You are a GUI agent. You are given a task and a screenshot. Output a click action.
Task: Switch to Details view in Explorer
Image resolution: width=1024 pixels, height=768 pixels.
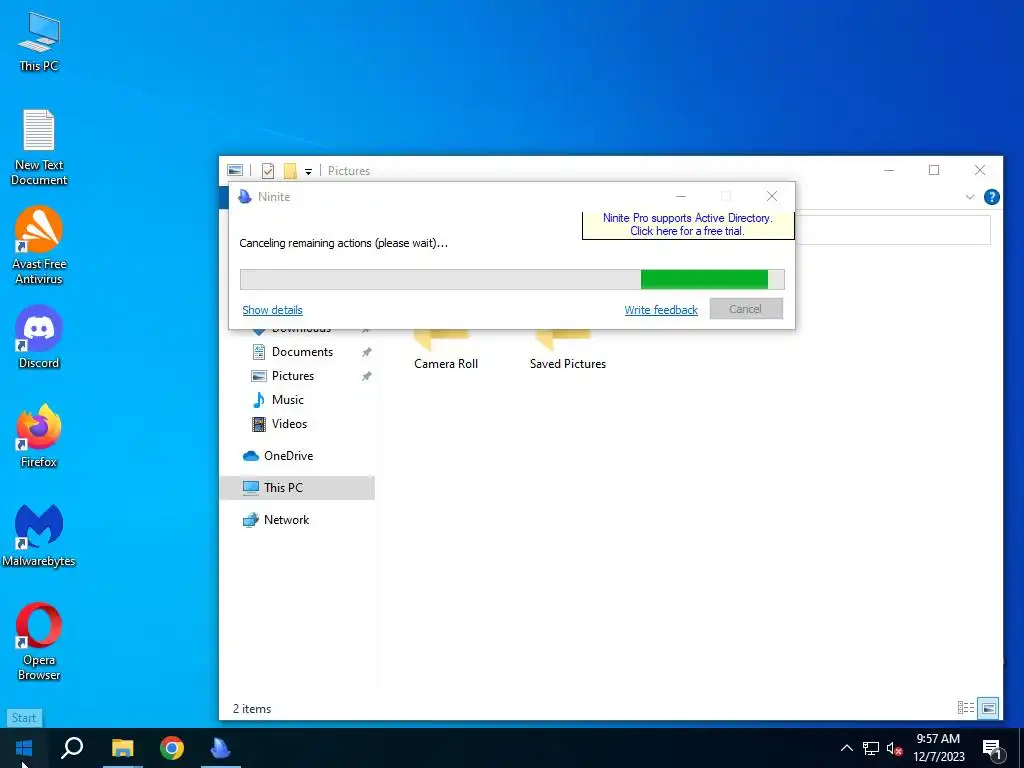(966, 707)
